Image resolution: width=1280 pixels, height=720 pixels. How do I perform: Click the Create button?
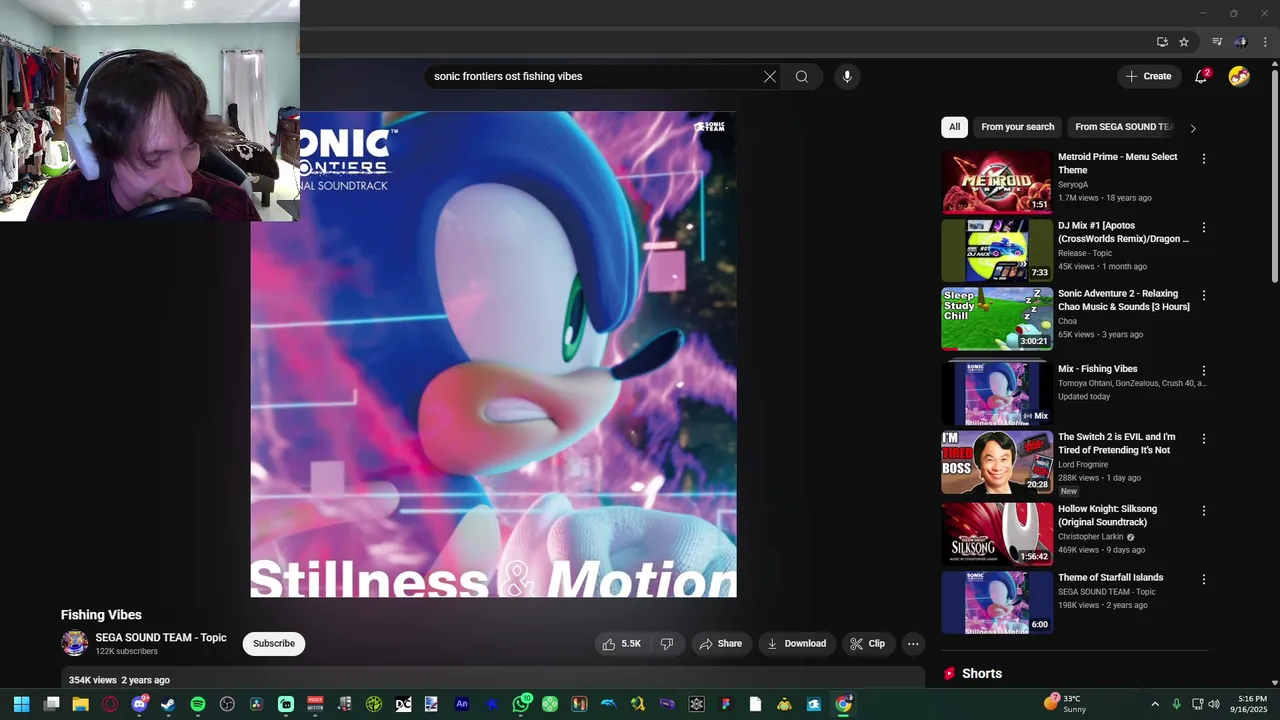[1148, 76]
